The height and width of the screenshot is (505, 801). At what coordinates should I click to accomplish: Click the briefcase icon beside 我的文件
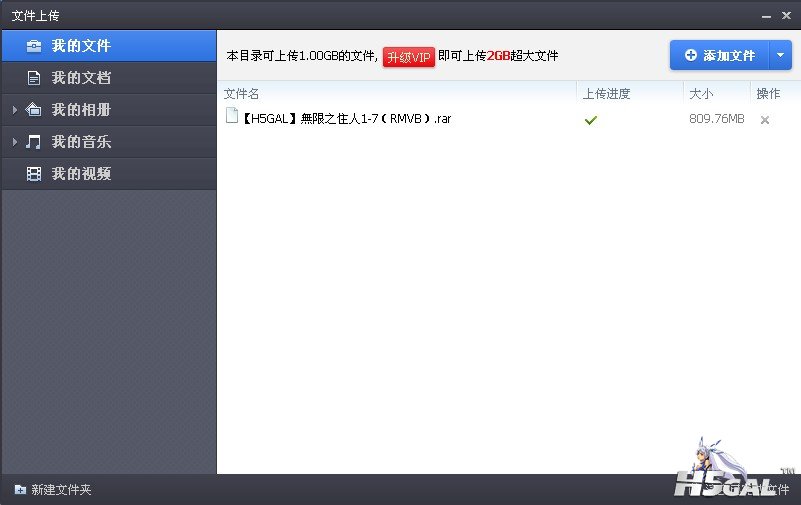[x=34, y=46]
